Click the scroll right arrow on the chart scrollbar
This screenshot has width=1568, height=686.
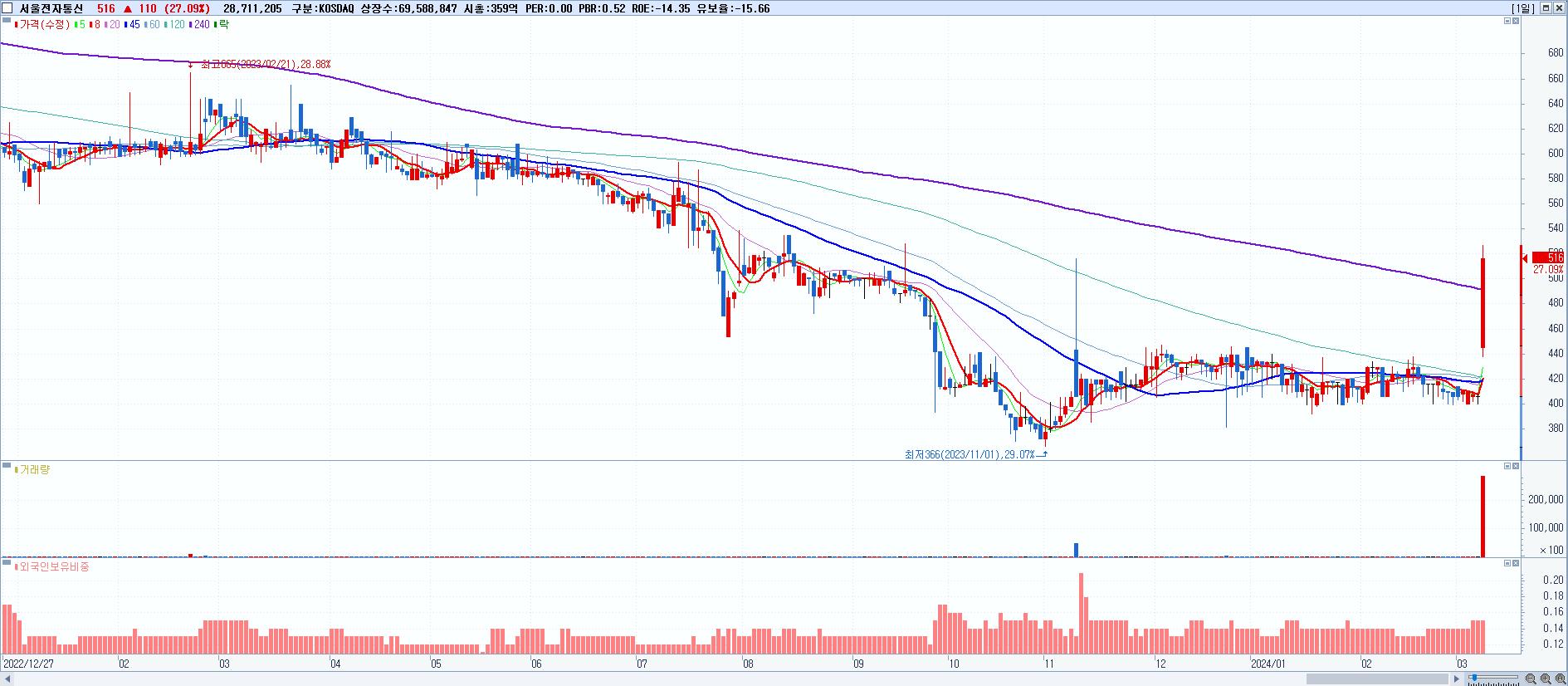pos(1457,679)
